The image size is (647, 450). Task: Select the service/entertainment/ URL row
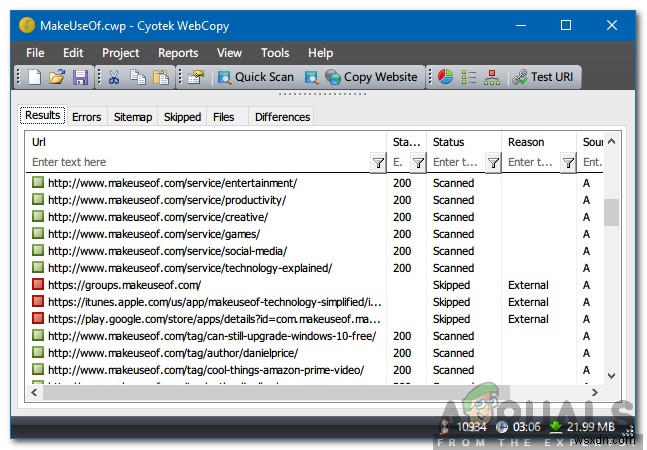click(x=314, y=183)
